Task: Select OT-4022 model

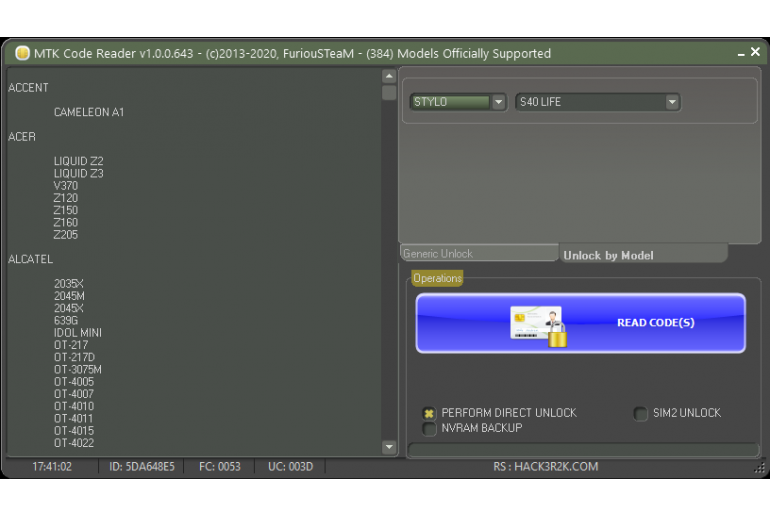Action: [74, 443]
